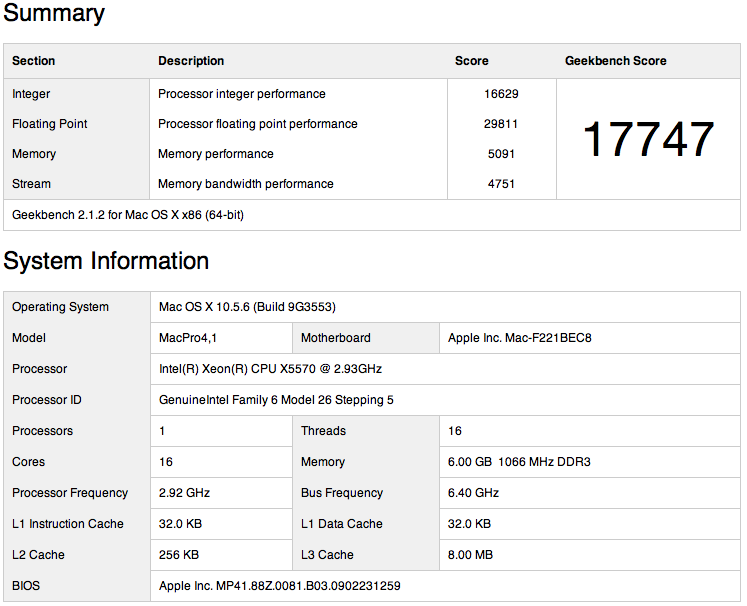
Task: Select the Stream score value 4751
Action: [501, 184]
